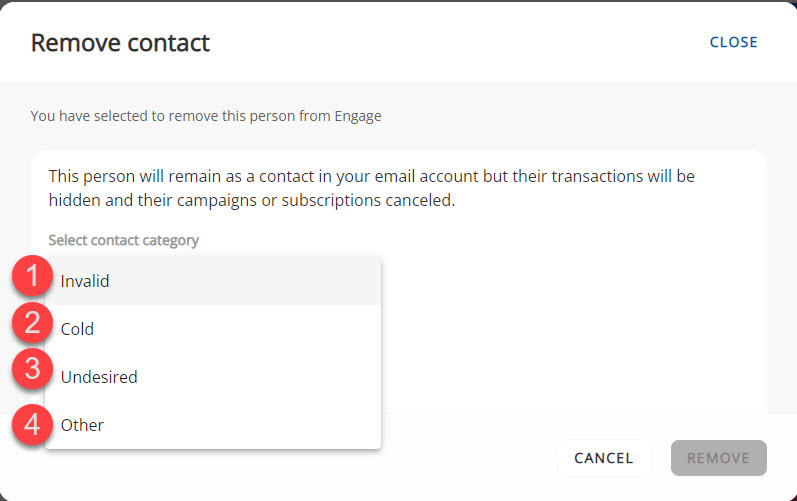Click the word Invalid in highlighted row

pos(85,281)
